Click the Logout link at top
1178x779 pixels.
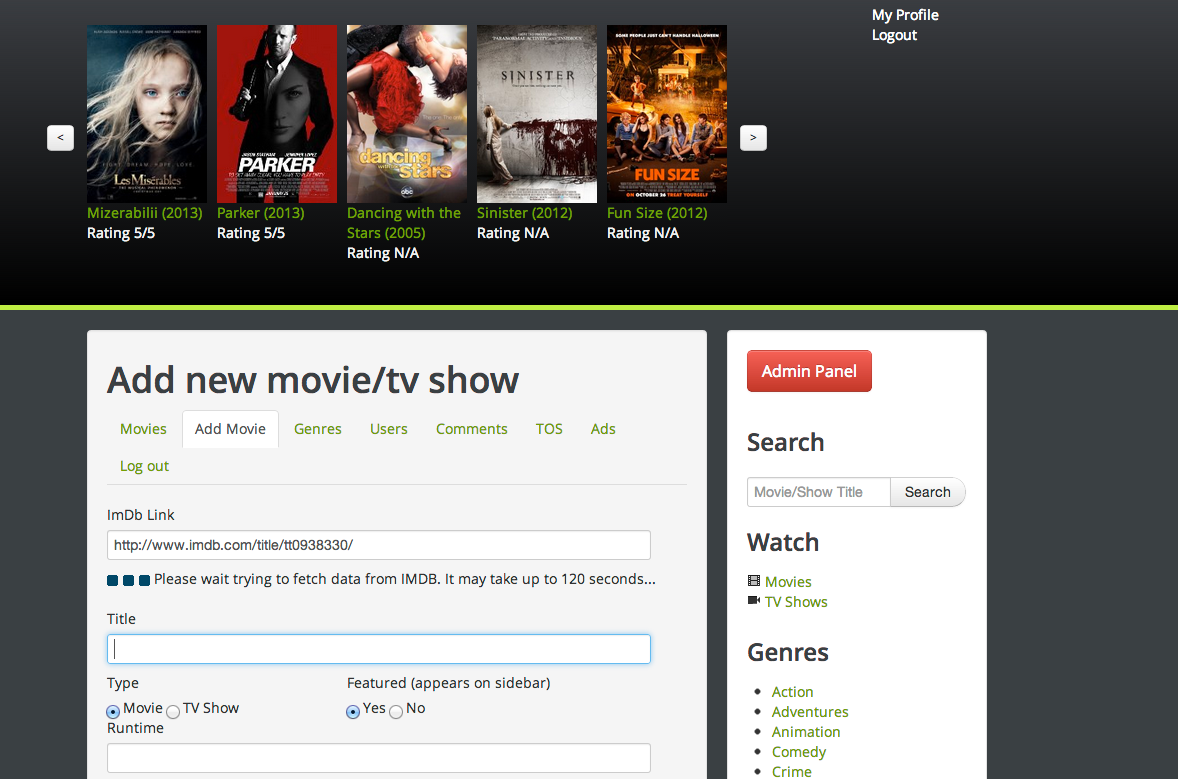coord(894,35)
